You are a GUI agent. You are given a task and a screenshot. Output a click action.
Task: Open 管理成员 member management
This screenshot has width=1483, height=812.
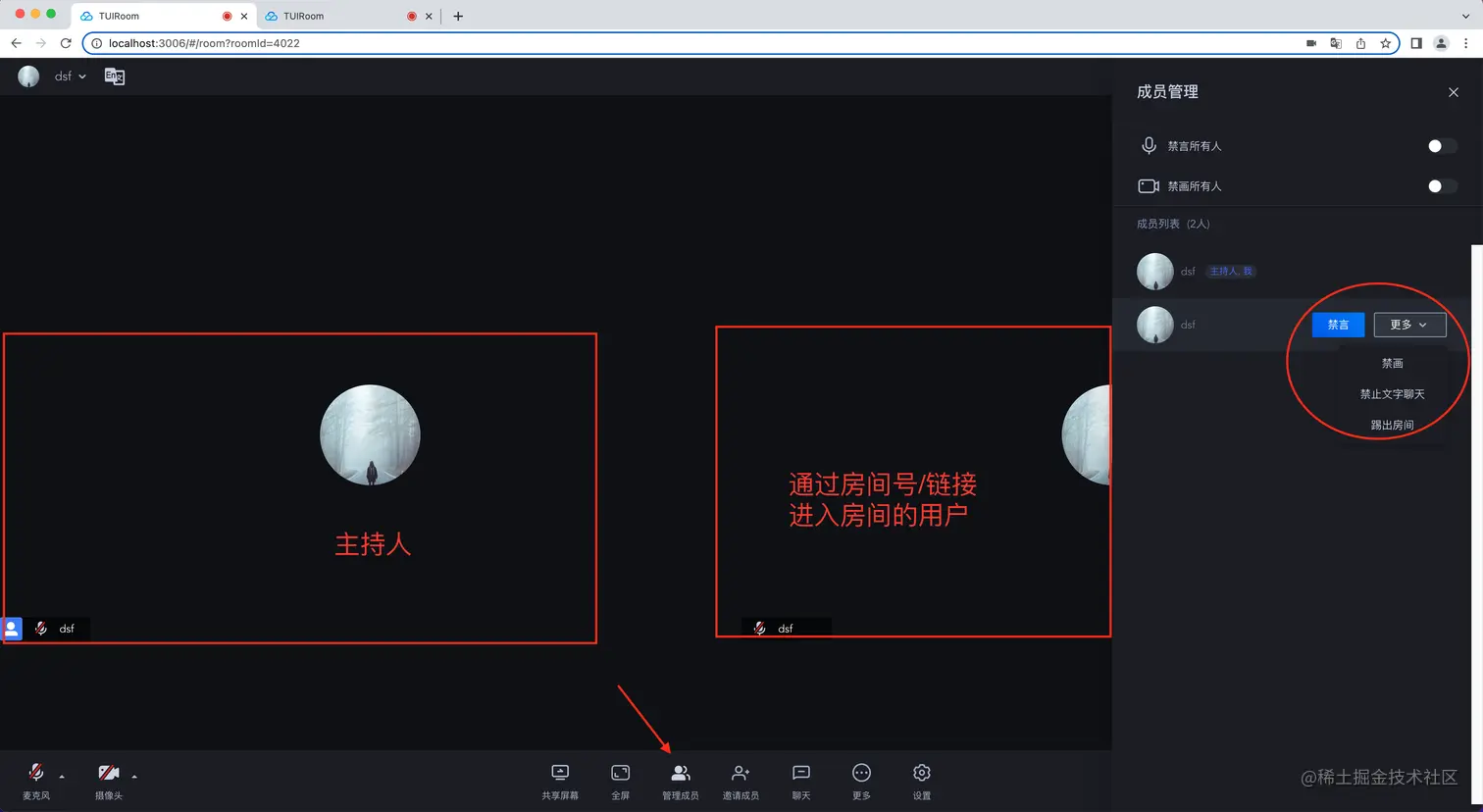point(680,782)
